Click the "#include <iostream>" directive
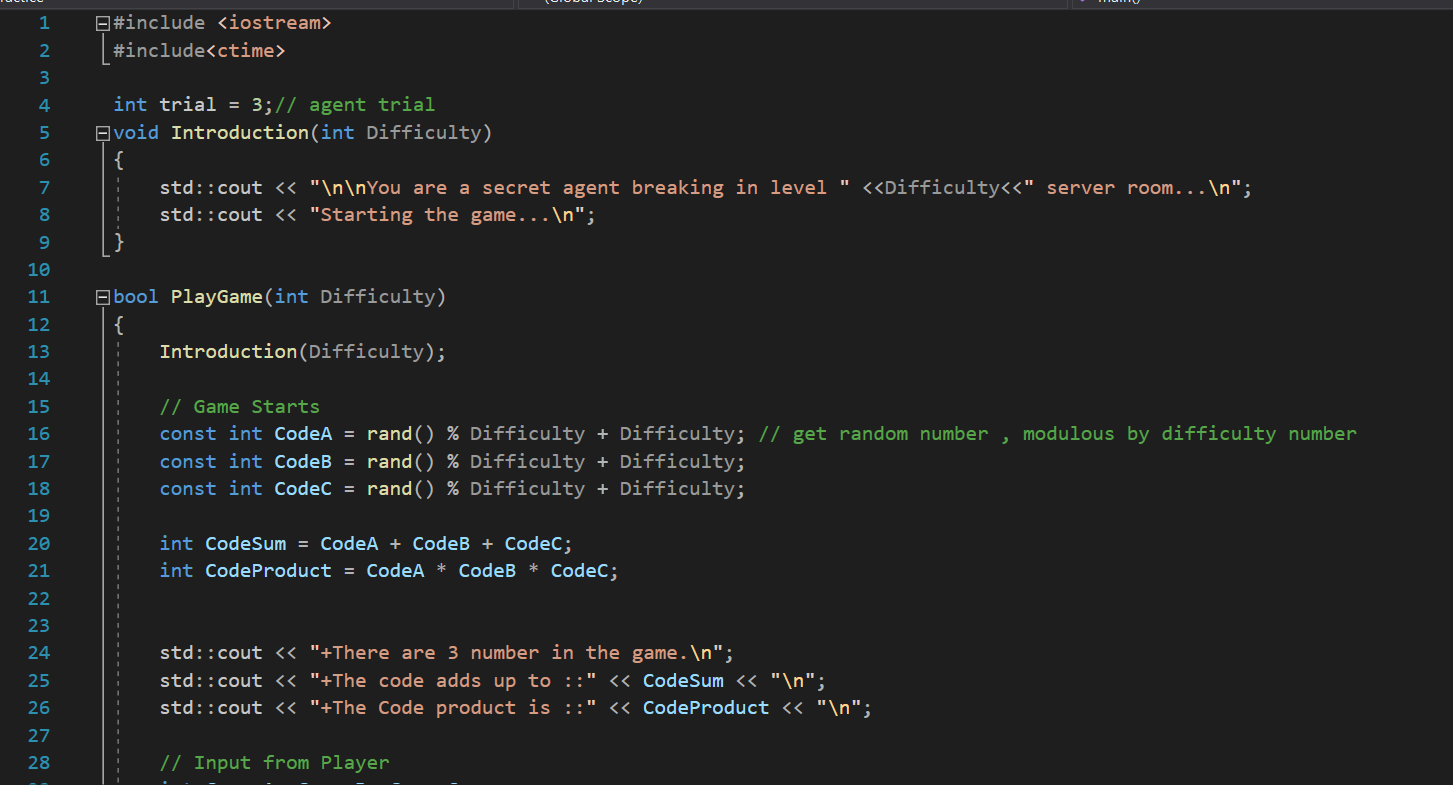The image size is (1453, 785). click(222, 23)
